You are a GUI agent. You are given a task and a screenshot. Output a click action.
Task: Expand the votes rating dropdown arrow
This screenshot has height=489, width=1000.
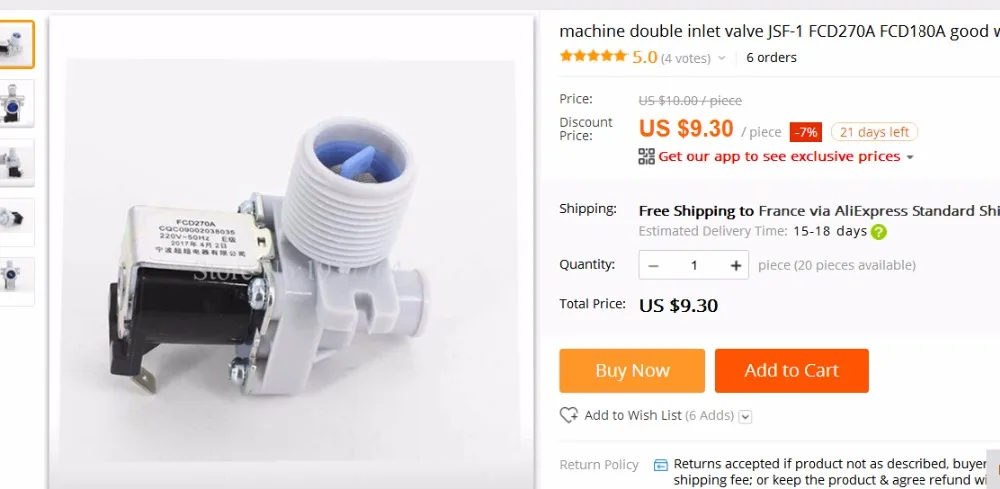pos(722,59)
